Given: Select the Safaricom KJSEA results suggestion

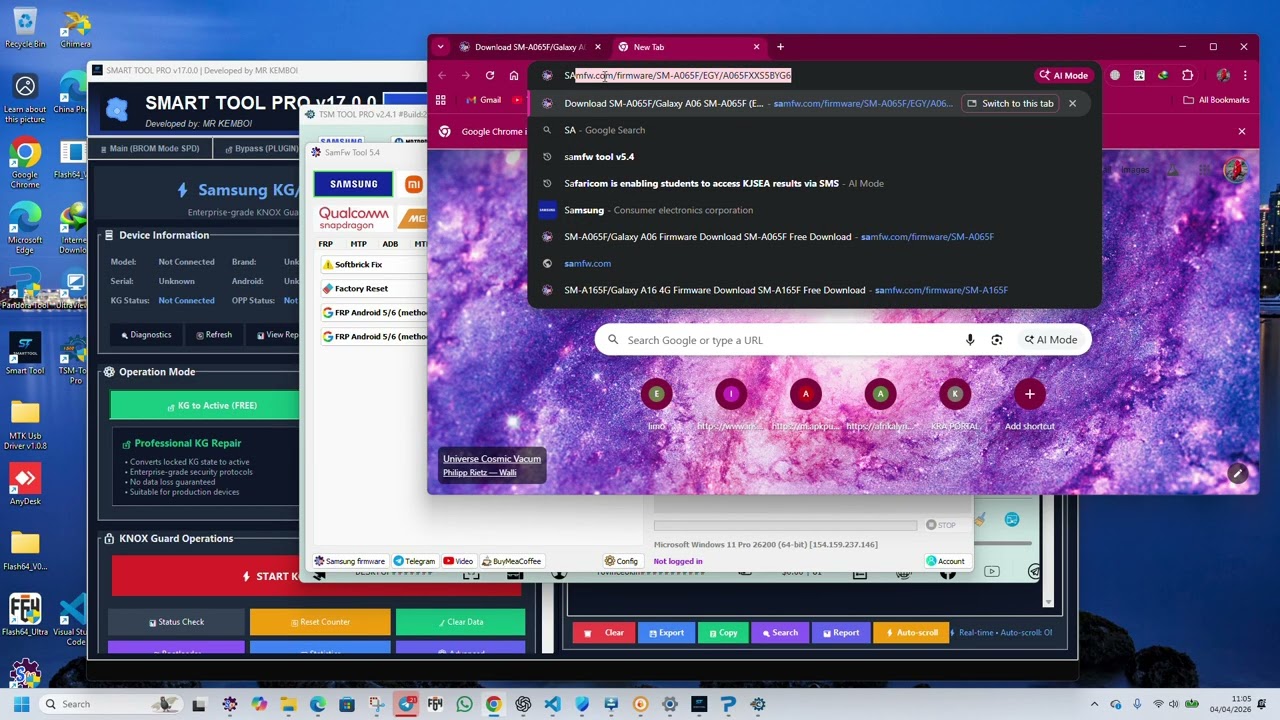Looking at the screenshot, I should pyautogui.click(x=814, y=183).
